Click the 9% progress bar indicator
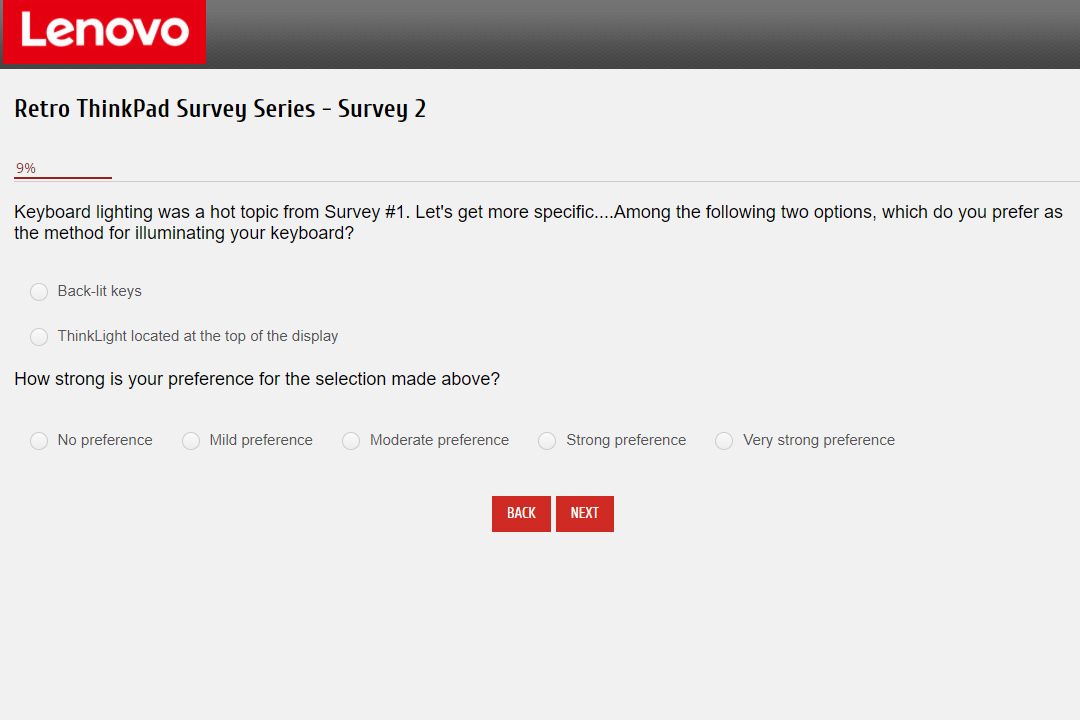This screenshot has height=720, width=1080. [63, 169]
